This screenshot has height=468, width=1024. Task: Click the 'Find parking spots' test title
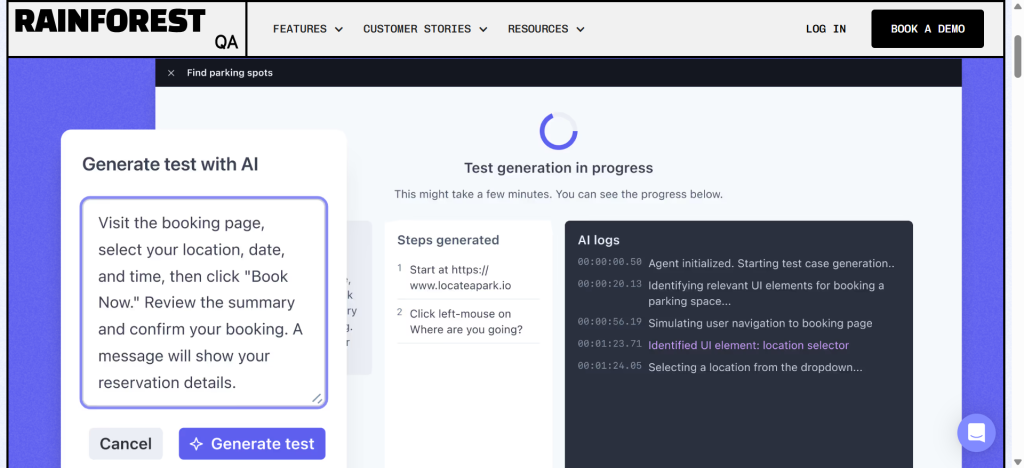230,73
